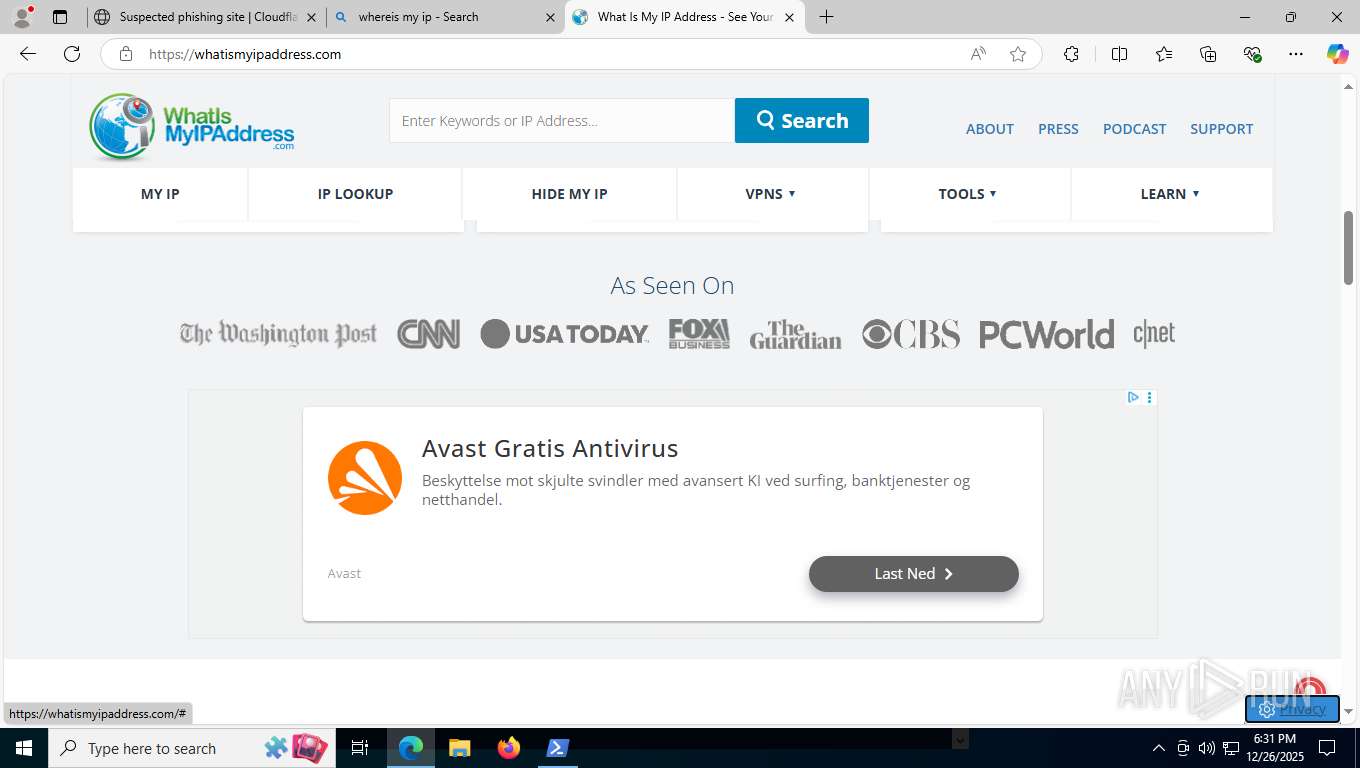This screenshot has height=768, width=1360.
Task: Close the whereis my ip Search tab
Action: point(550,17)
